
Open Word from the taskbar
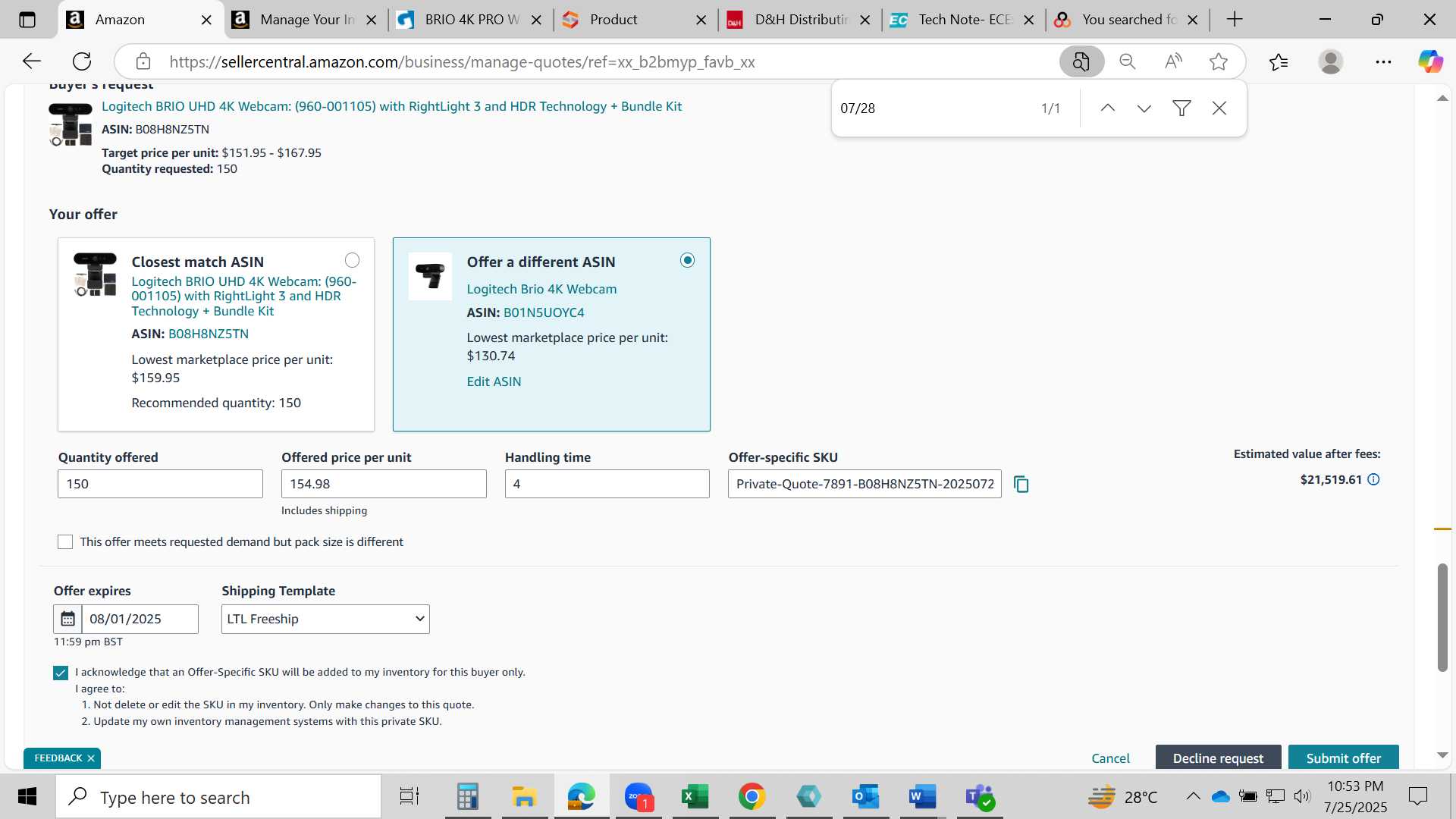coord(922,796)
